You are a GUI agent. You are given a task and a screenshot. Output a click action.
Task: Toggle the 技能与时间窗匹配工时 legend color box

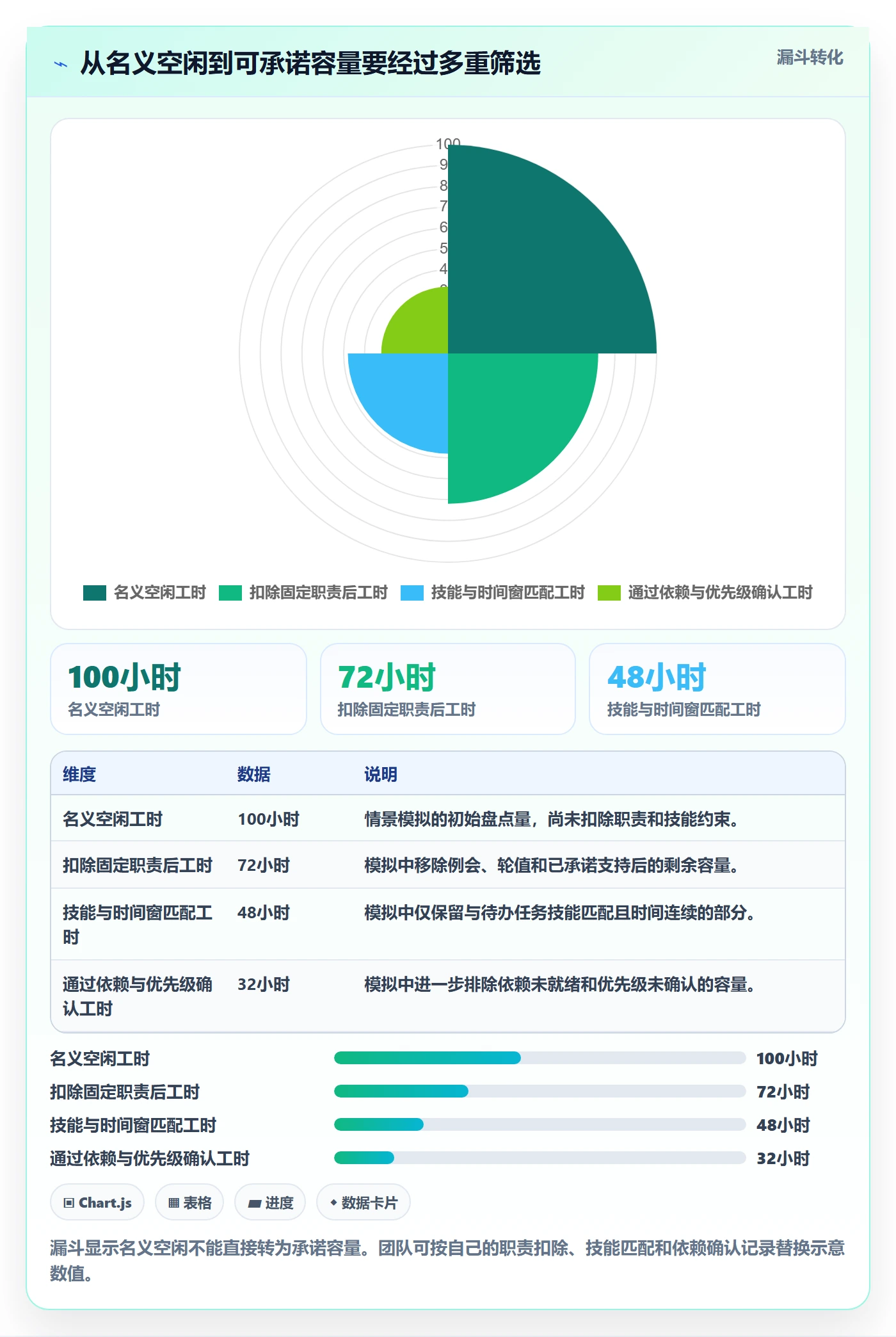click(412, 592)
